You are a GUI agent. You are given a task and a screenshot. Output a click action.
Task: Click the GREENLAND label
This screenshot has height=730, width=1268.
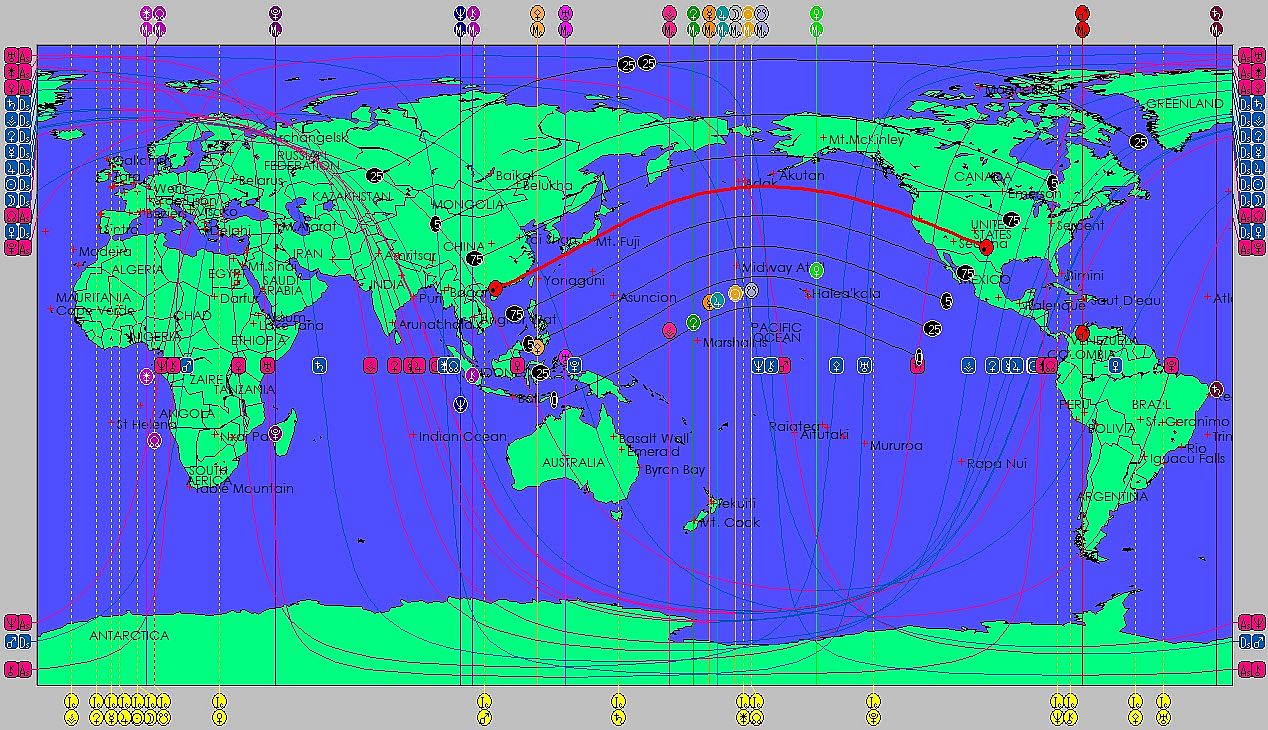pyautogui.click(x=1185, y=104)
